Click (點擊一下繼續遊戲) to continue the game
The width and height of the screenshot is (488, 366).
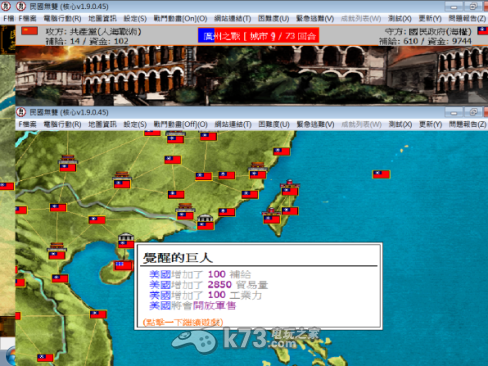pyautogui.click(x=183, y=322)
